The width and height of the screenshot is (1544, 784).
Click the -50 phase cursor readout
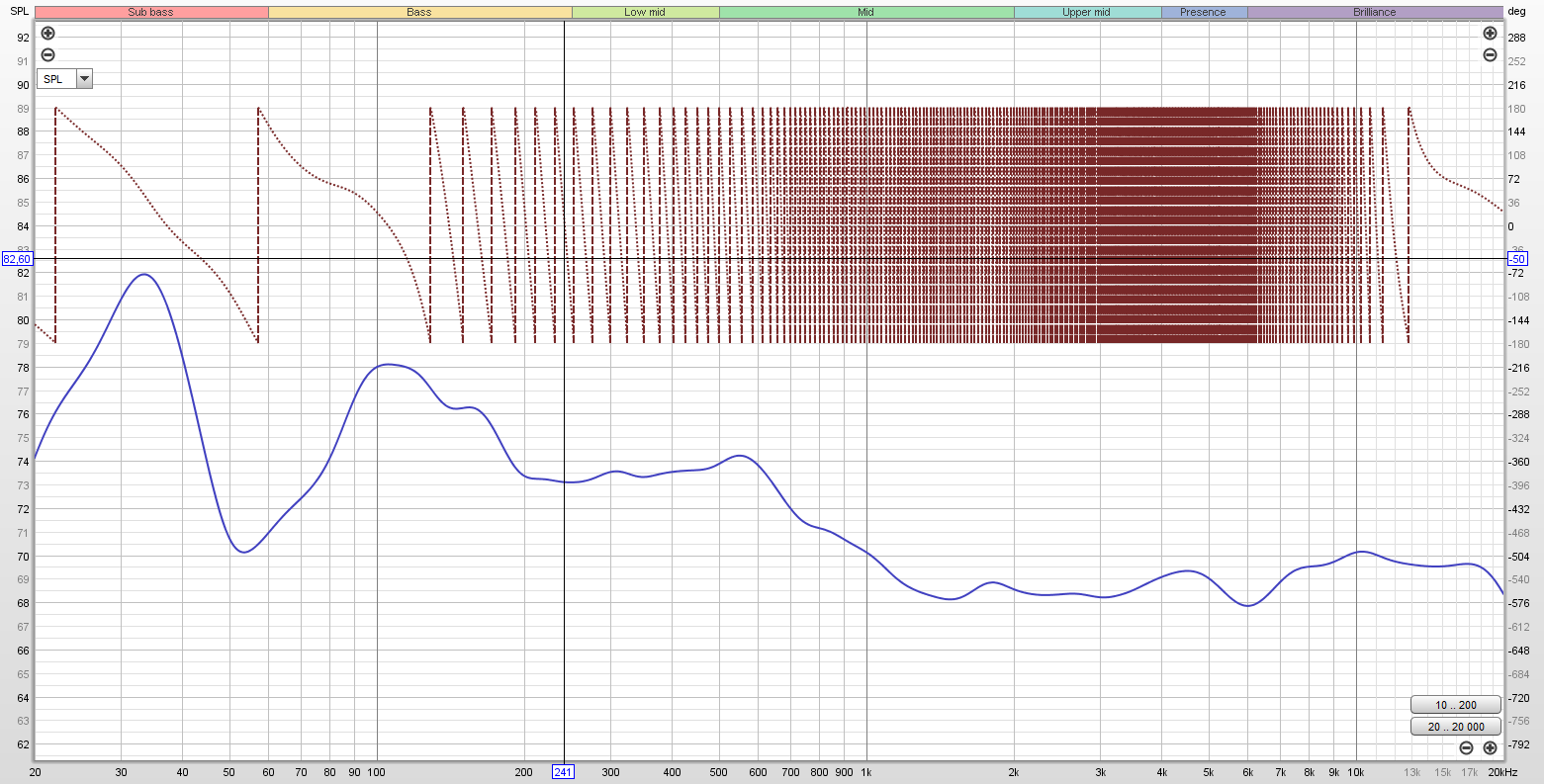1516,259
